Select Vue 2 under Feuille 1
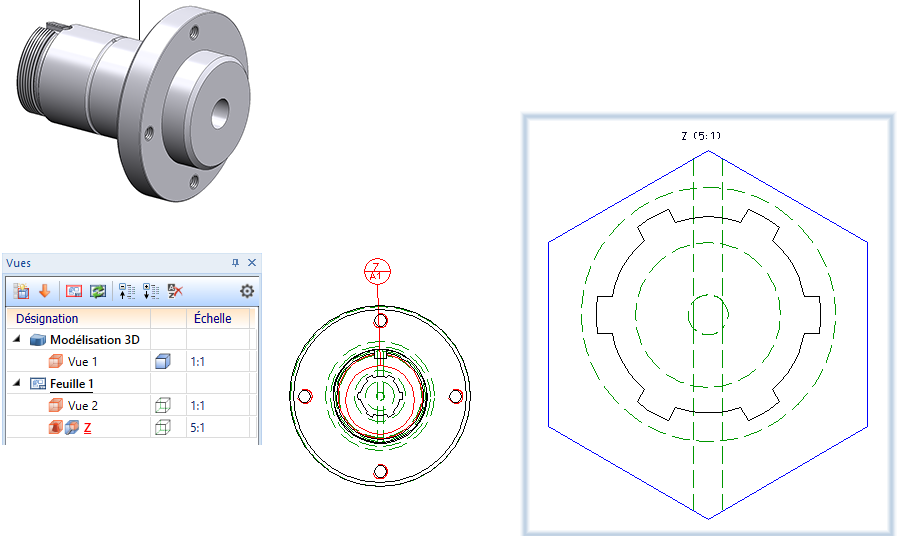Image resolution: width=898 pixels, height=536 pixels. tap(82, 406)
